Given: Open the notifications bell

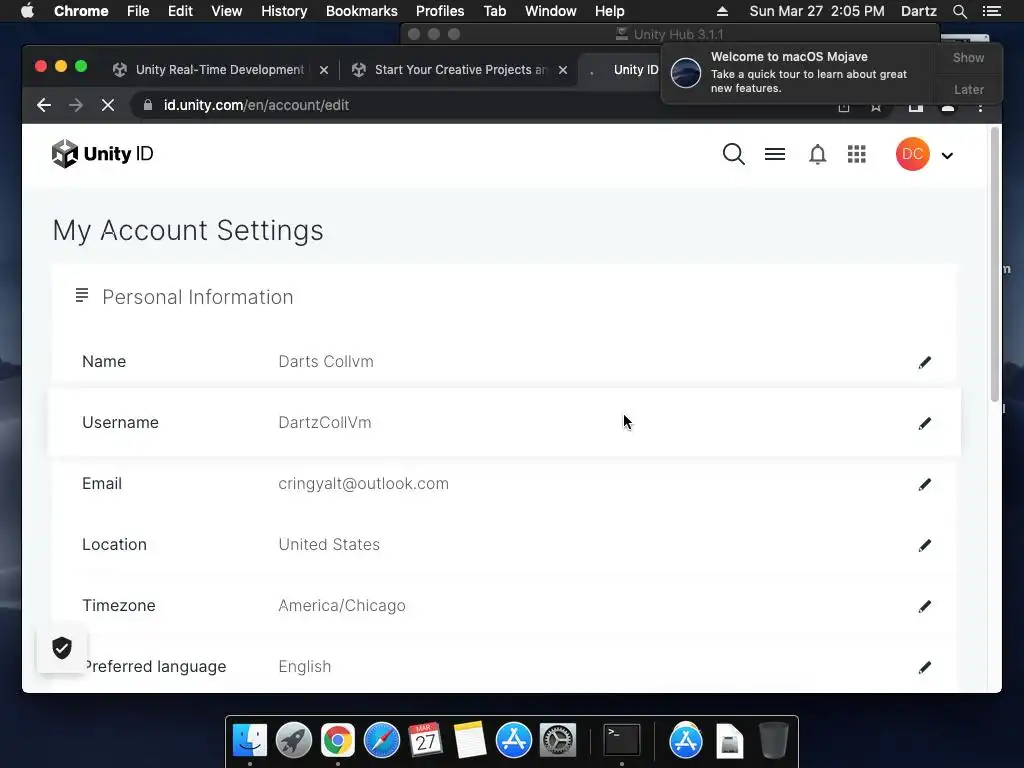Looking at the screenshot, I should pyautogui.click(x=817, y=154).
